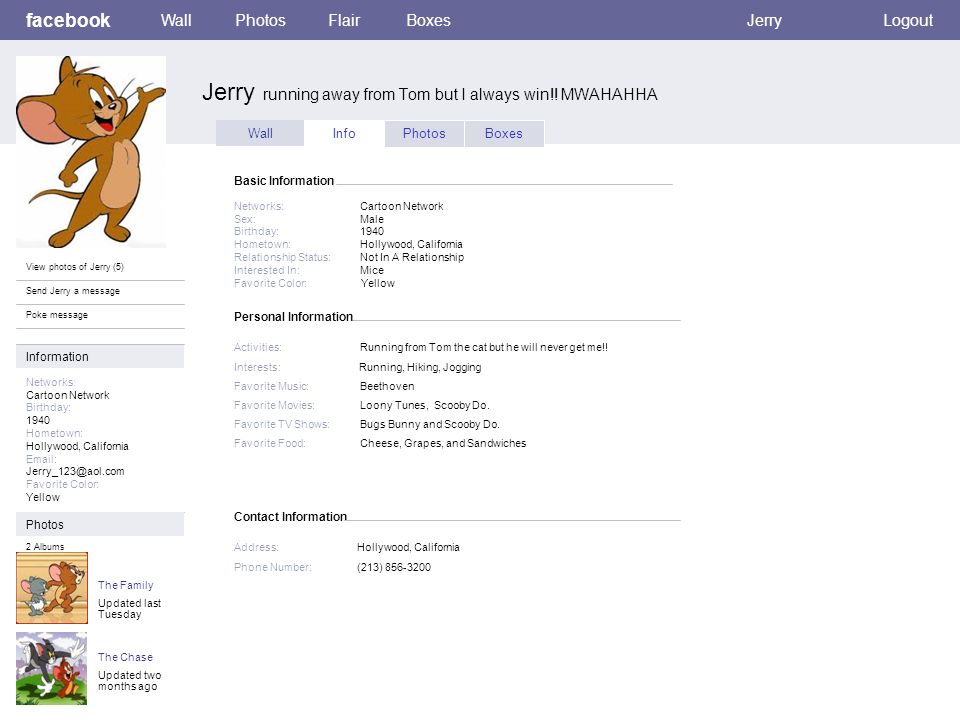The image size is (960, 720).
Task: Switch to the Wall profile tab
Action: click(260, 133)
